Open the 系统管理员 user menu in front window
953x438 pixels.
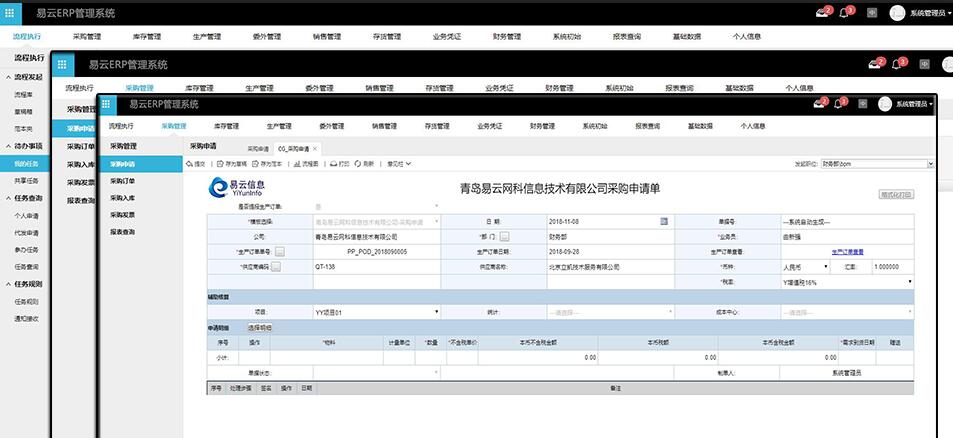coord(914,104)
